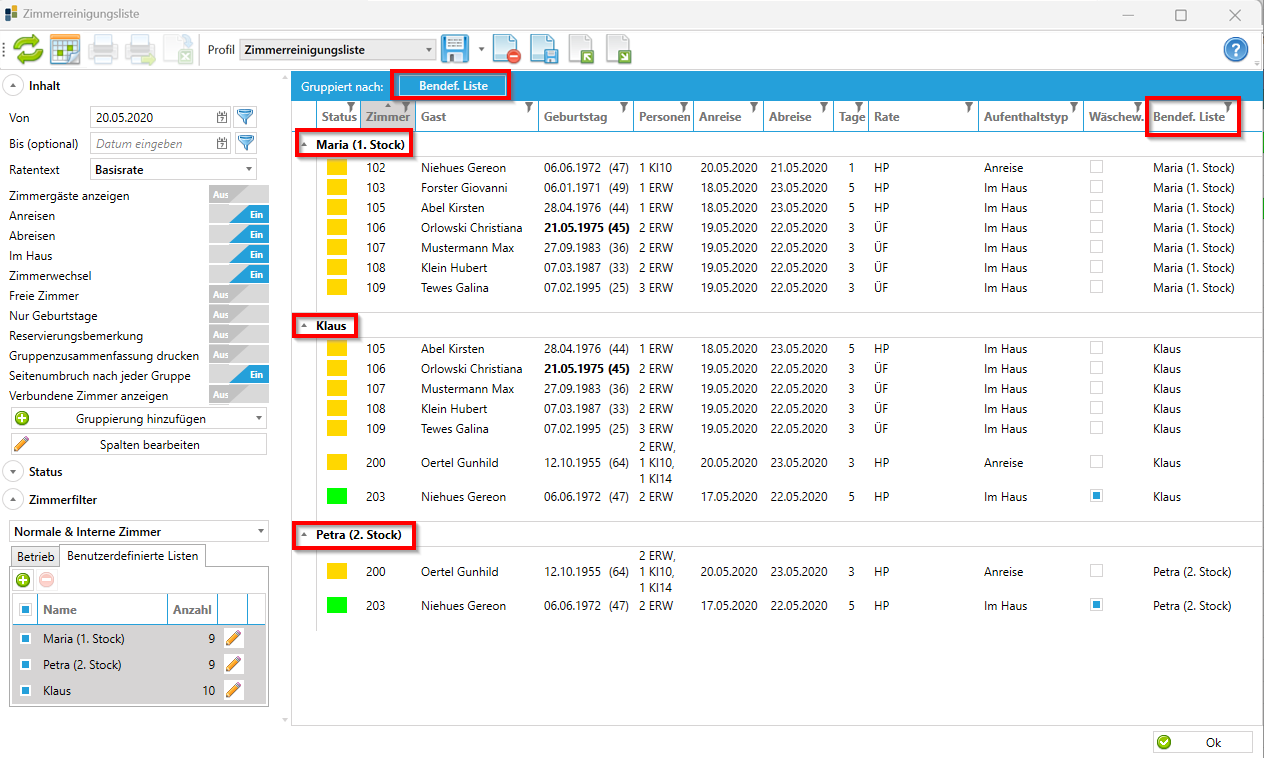Select the Benutzerdefinierte Listen tab
This screenshot has height=758, width=1264.
click(133, 556)
